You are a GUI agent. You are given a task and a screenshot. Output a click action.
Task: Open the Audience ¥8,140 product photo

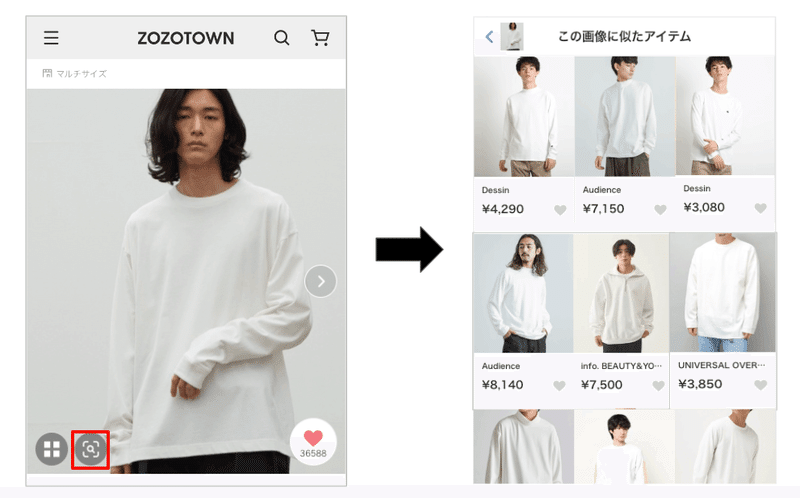click(523, 293)
